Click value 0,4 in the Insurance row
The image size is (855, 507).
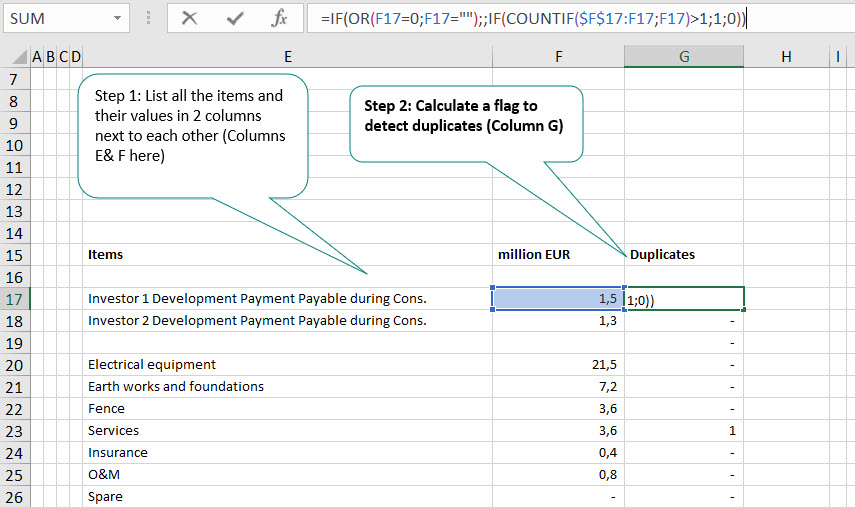coord(558,452)
